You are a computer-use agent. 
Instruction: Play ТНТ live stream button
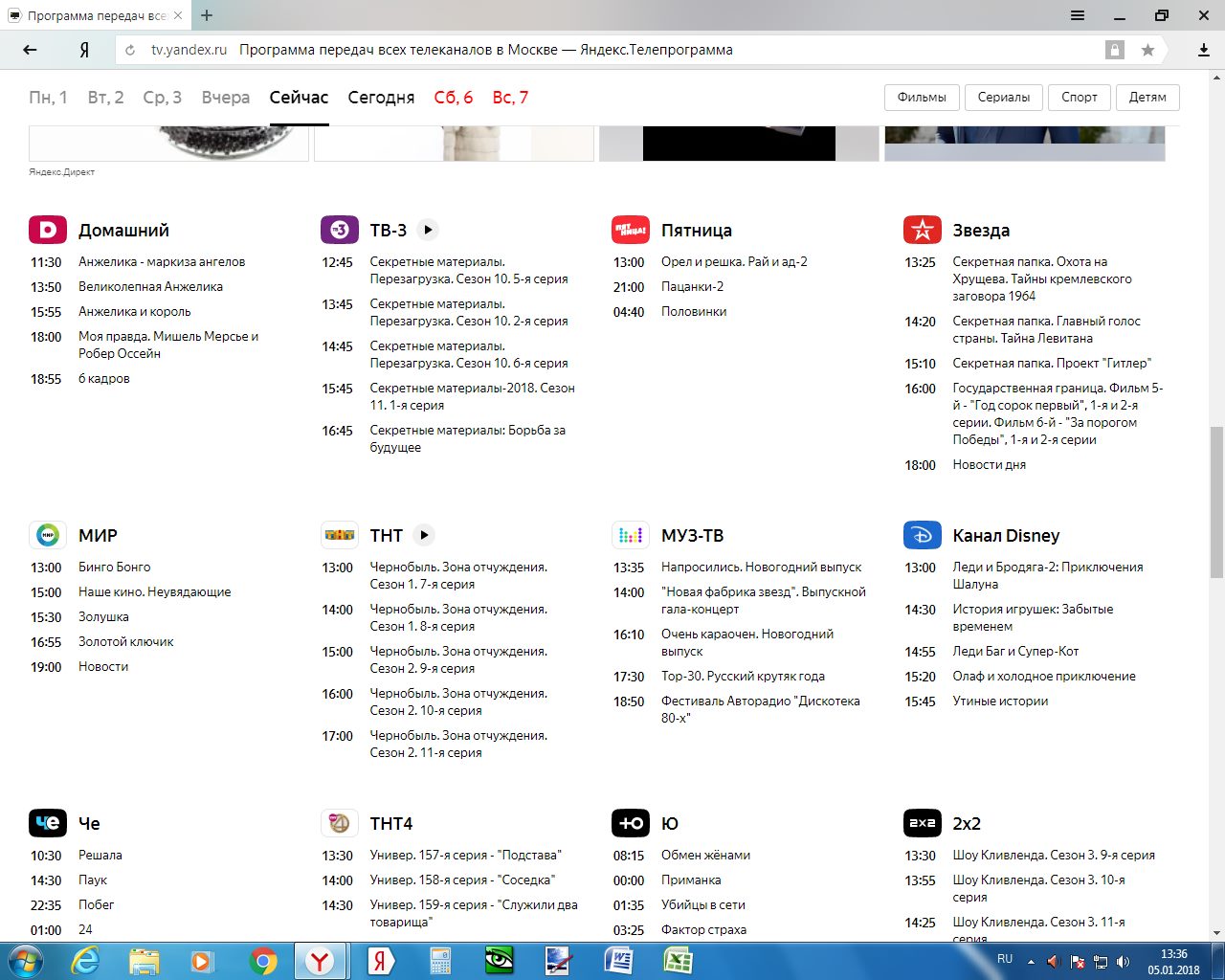(424, 535)
